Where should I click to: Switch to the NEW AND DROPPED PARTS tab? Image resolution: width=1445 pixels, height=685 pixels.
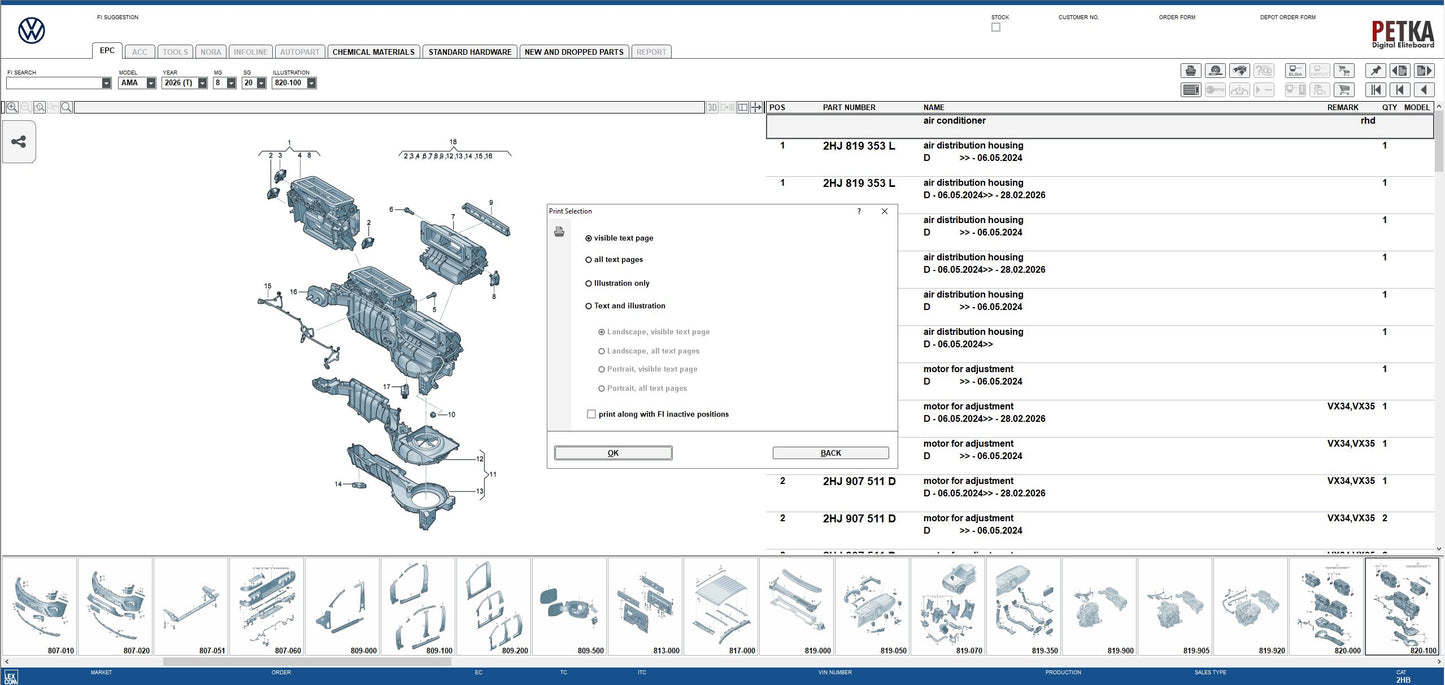pos(574,51)
